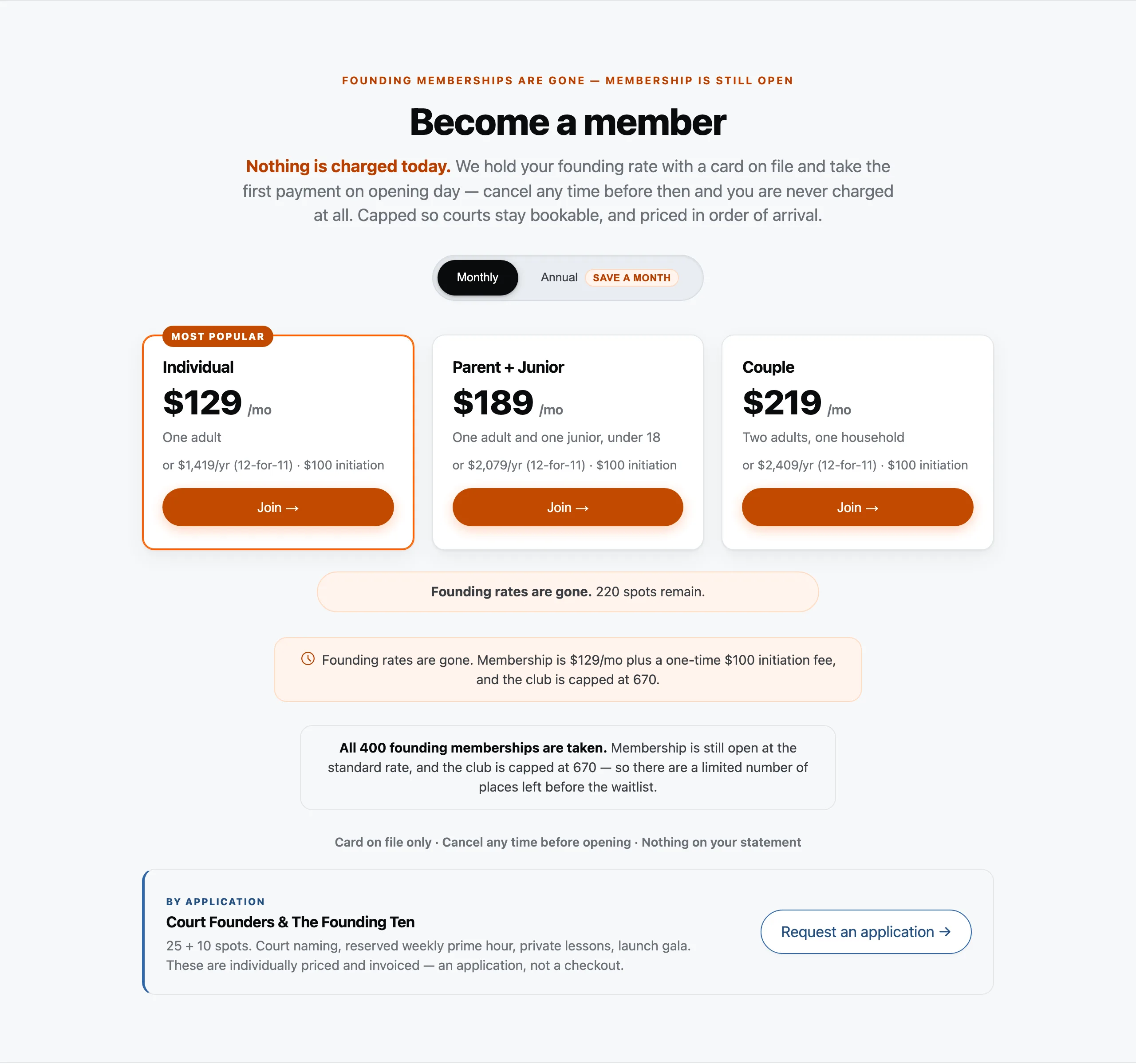Click the arrow in Individual Join button
Image resolution: width=1136 pixels, height=1064 pixels.
coord(292,508)
